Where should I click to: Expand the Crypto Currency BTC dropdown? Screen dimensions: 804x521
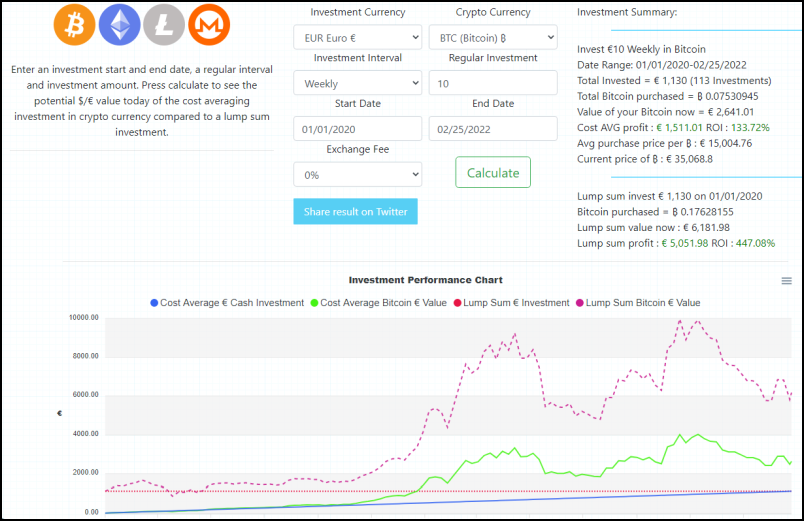(493, 37)
